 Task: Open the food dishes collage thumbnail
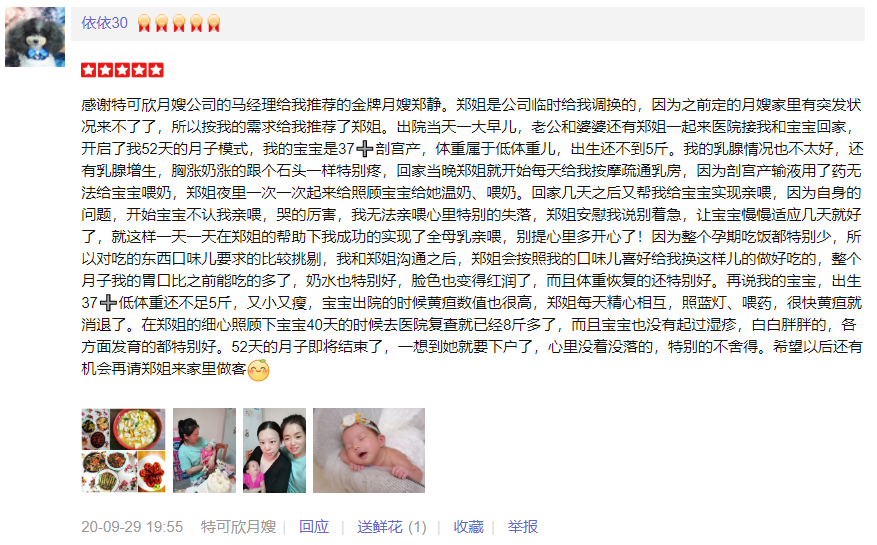[x=123, y=450]
